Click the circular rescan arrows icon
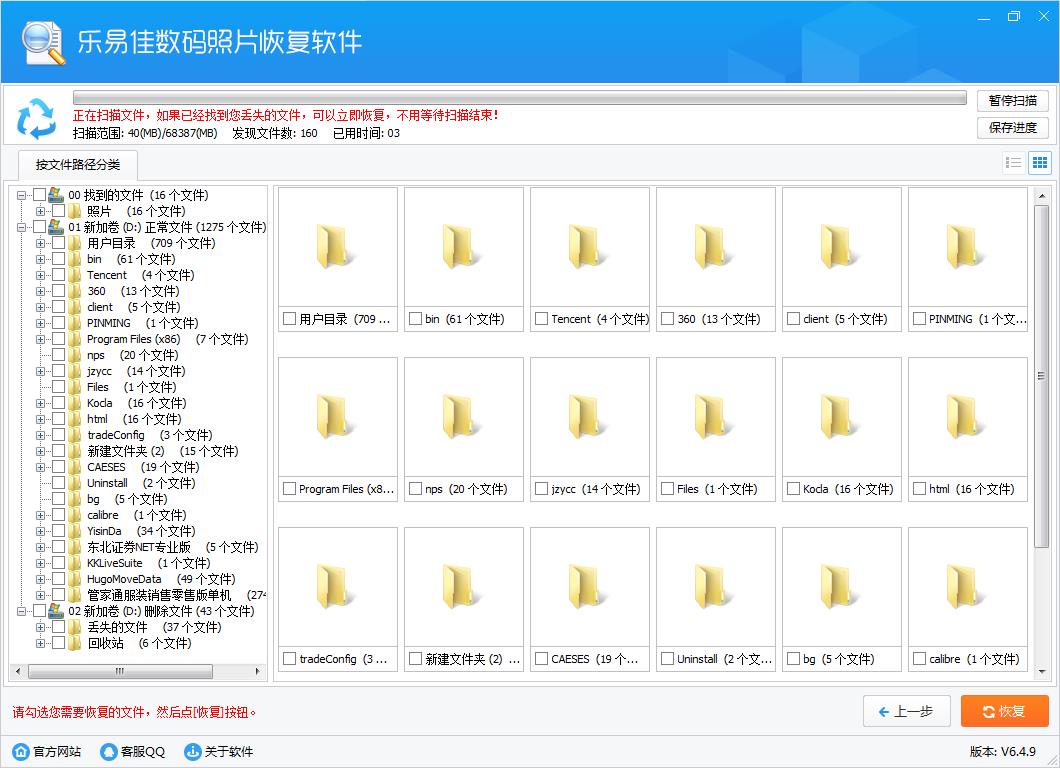The height and width of the screenshot is (768, 1060). pyautogui.click(x=37, y=119)
